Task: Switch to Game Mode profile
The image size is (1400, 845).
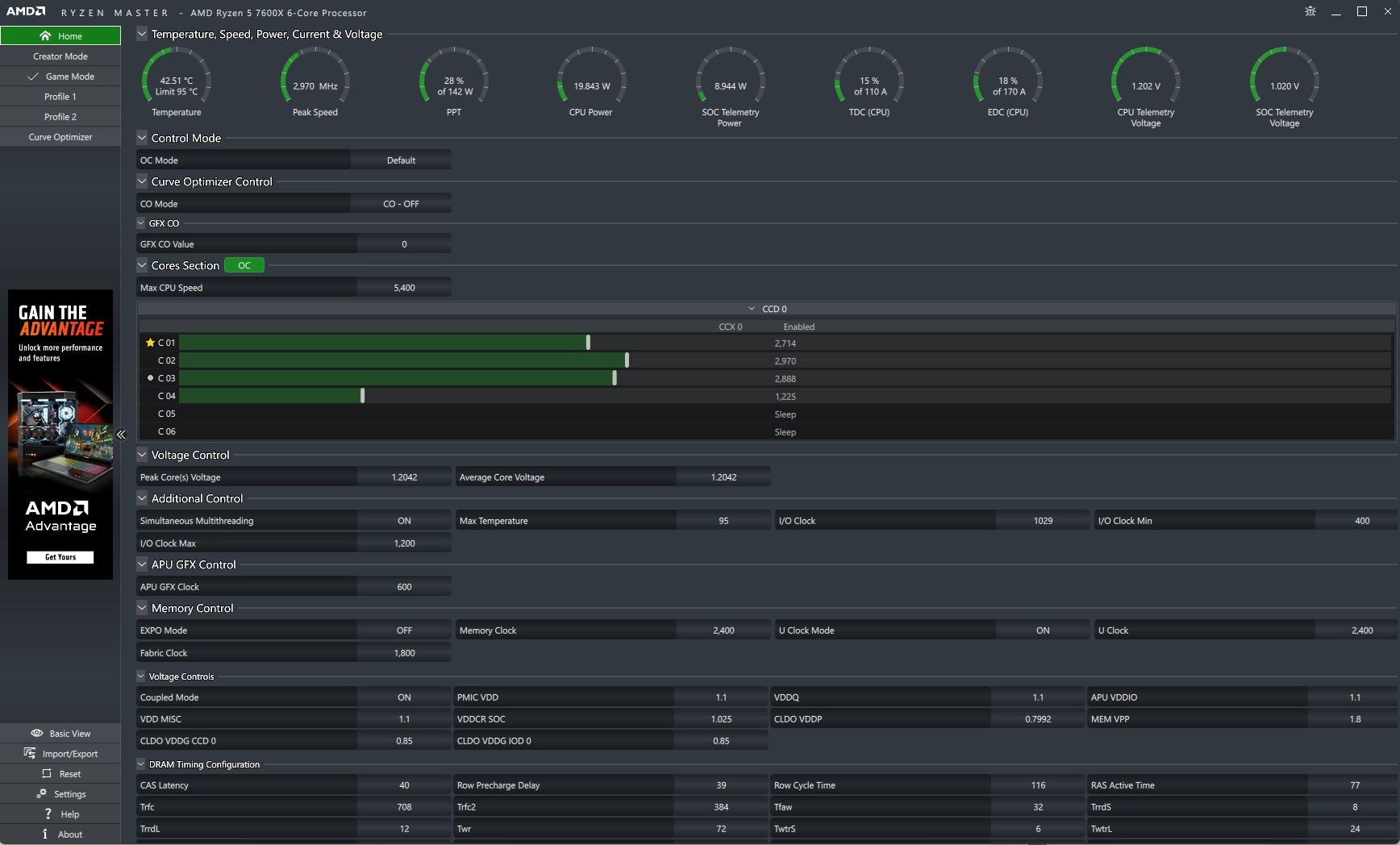Action: (x=60, y=77)
